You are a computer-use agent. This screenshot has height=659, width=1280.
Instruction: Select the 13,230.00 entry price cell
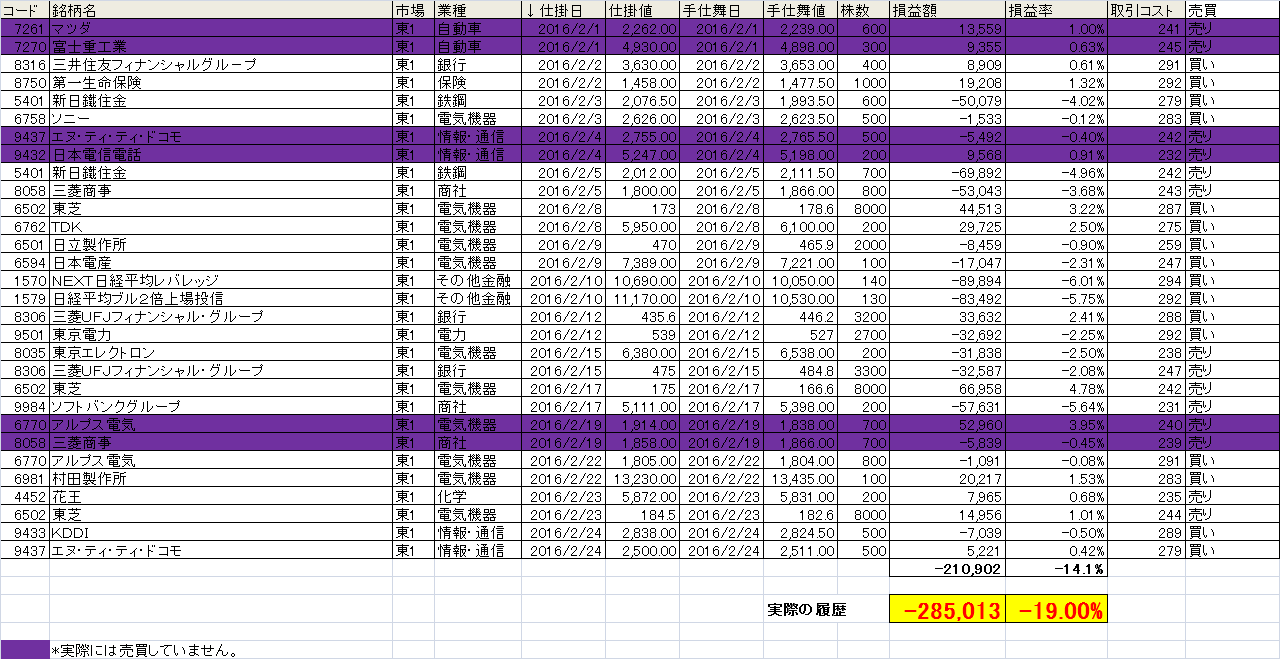coord(643,478)
